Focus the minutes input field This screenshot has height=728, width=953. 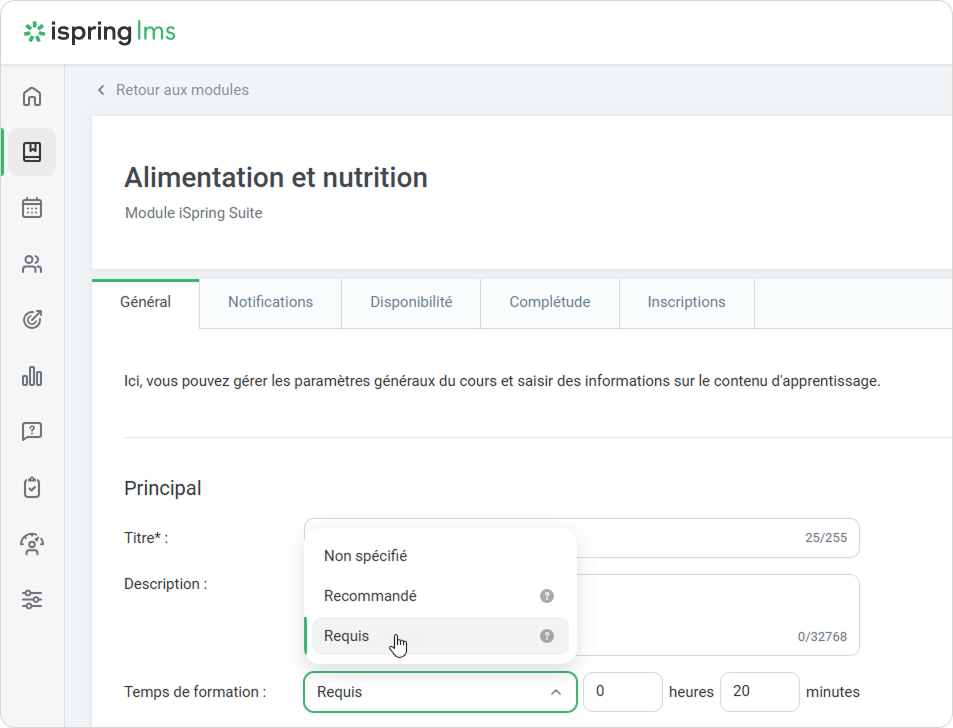758,692
